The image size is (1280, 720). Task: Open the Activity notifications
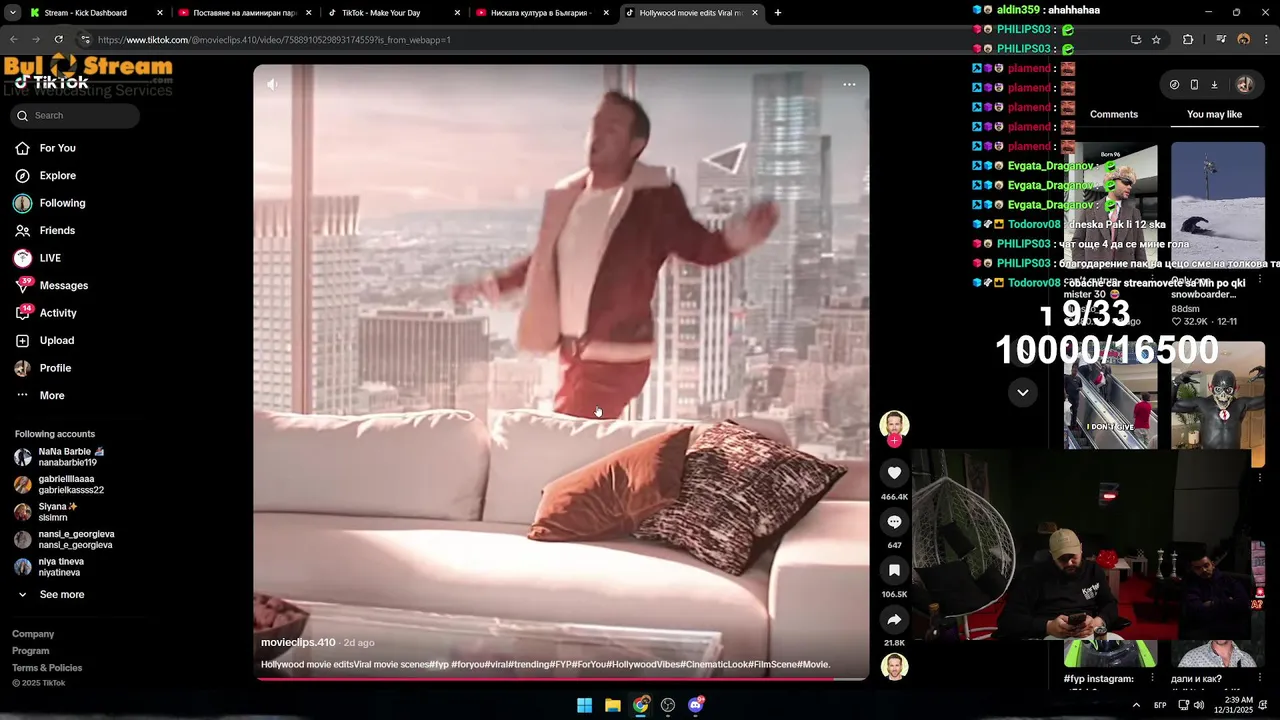pyautogui.click(x=58, y=313)
